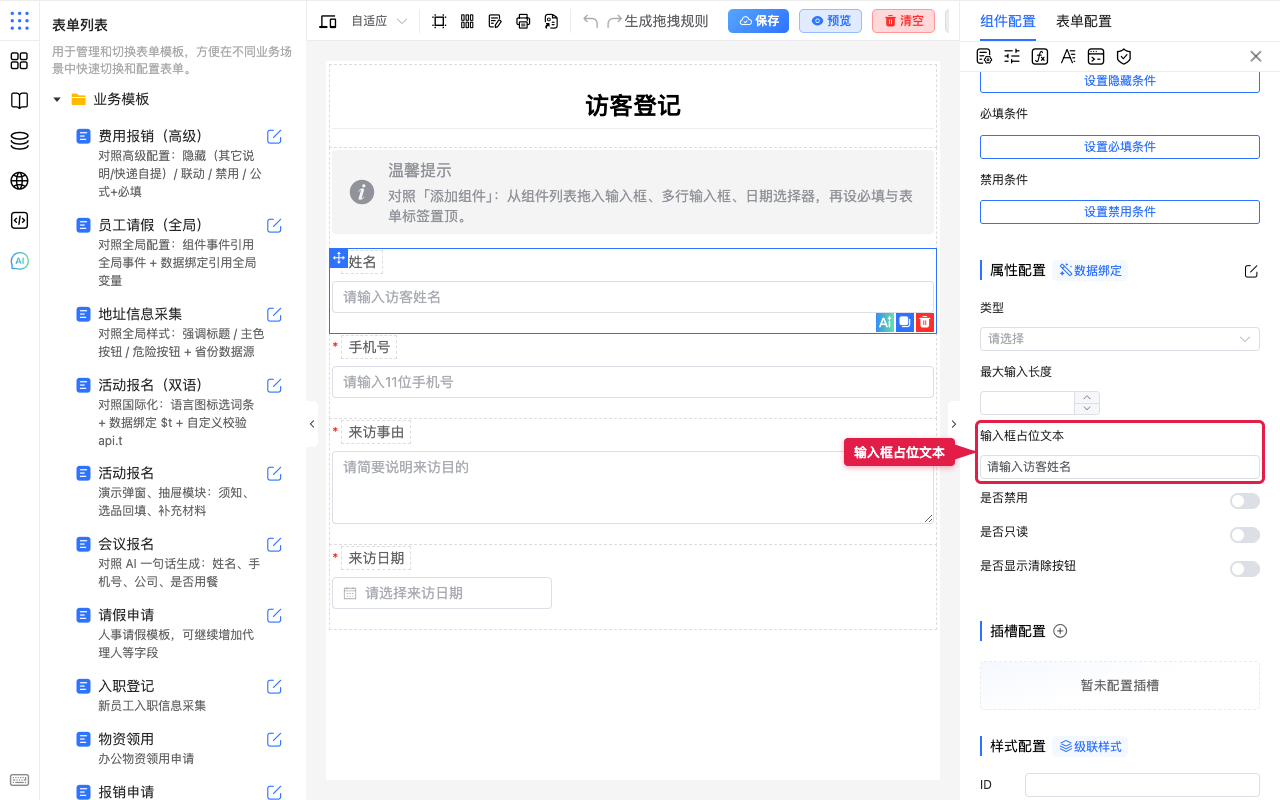
Task: Open the 类型 请选择 dropdown
Action: coord(1120,339)
